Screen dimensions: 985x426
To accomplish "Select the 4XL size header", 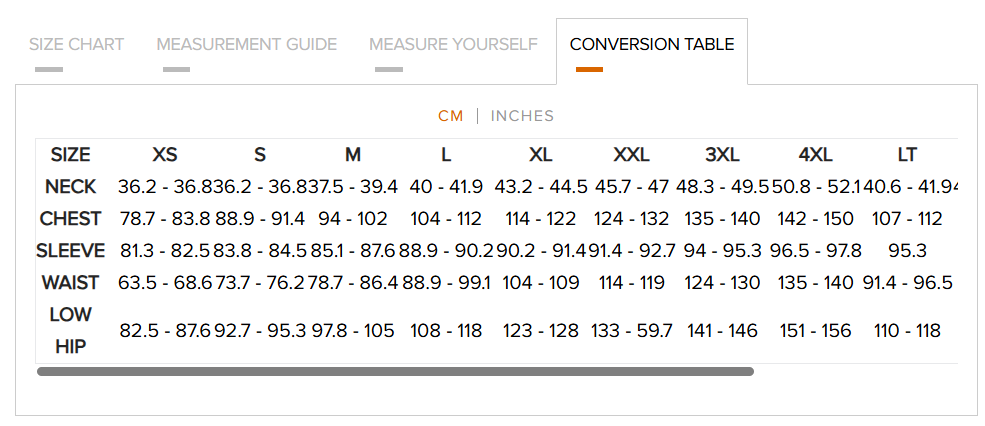I will pos(815,155).
